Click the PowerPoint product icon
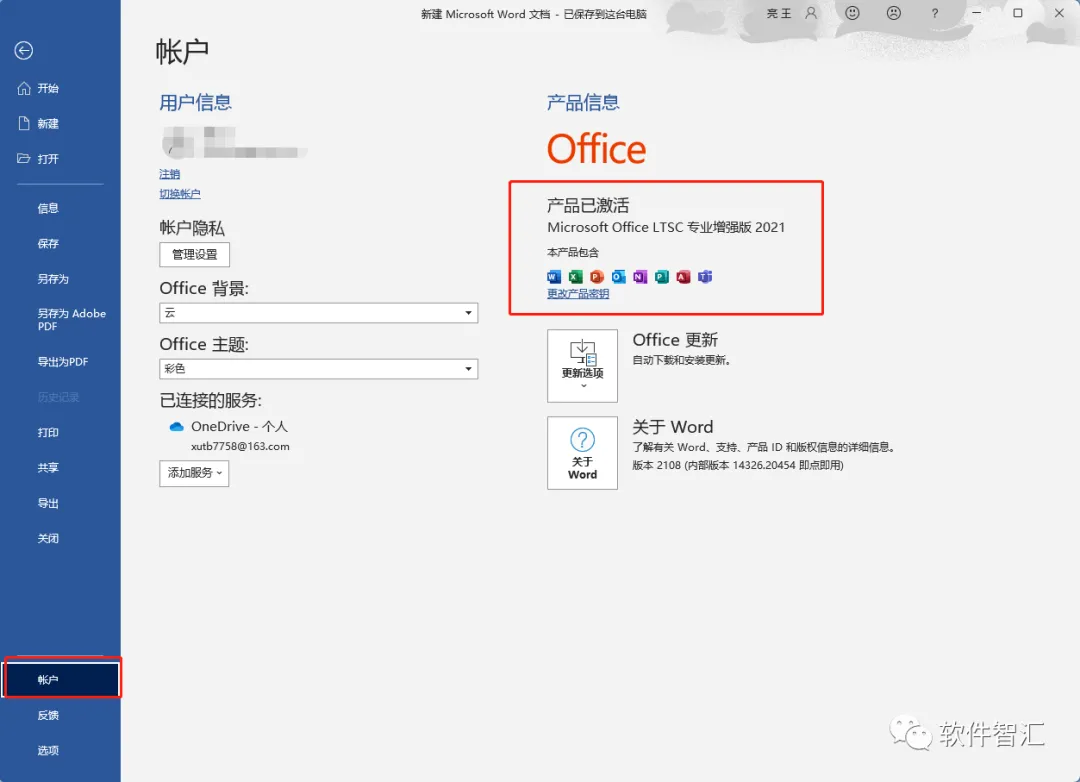The width and height of the screenshot is (1080, 782). click(x=597, y=277)
